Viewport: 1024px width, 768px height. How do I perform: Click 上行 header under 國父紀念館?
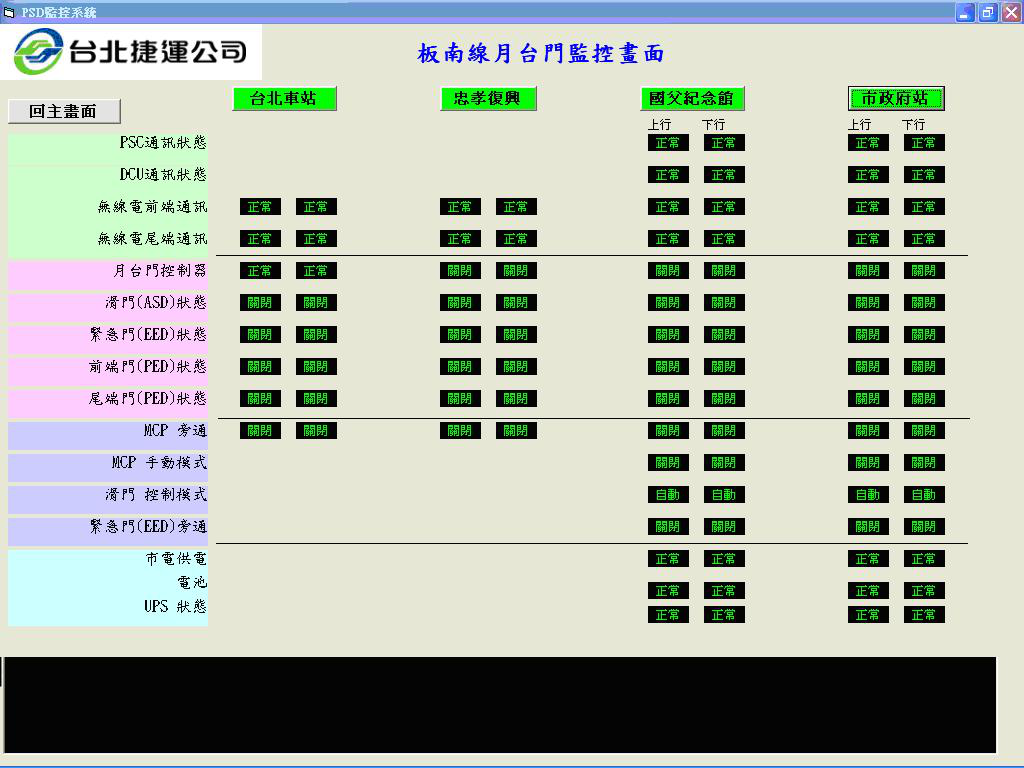(660, 124)
